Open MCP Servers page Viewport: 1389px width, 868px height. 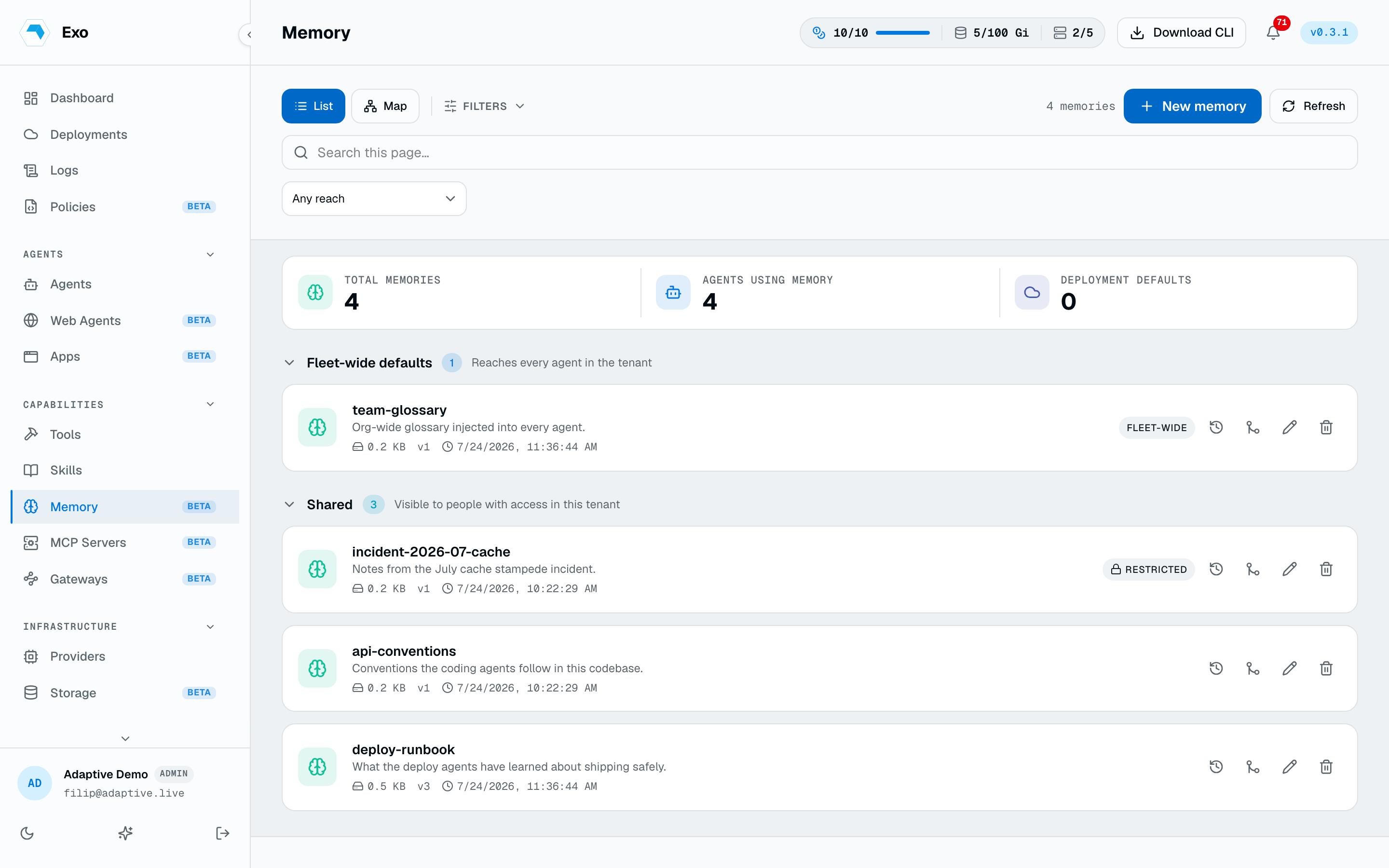[x=125, y=542]
